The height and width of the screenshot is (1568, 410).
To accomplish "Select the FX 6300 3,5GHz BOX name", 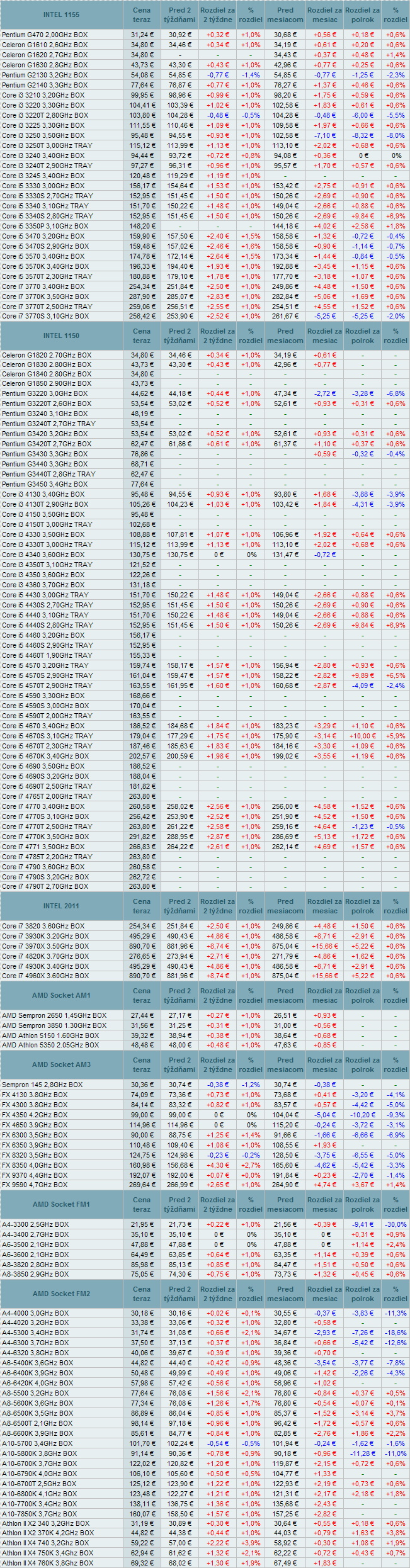I will coord(35,1135).
